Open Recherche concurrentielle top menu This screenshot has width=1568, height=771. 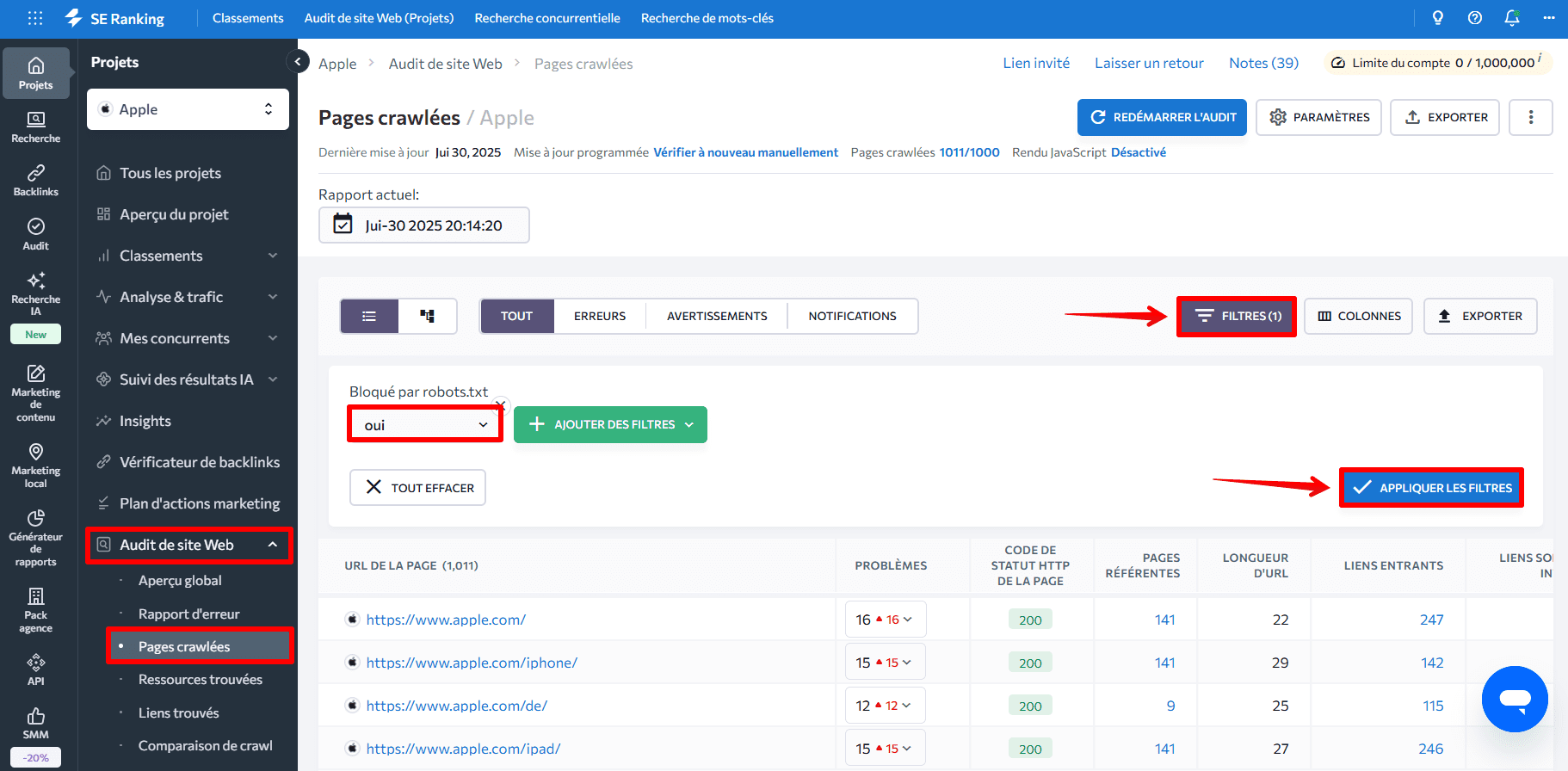[547, 18]
